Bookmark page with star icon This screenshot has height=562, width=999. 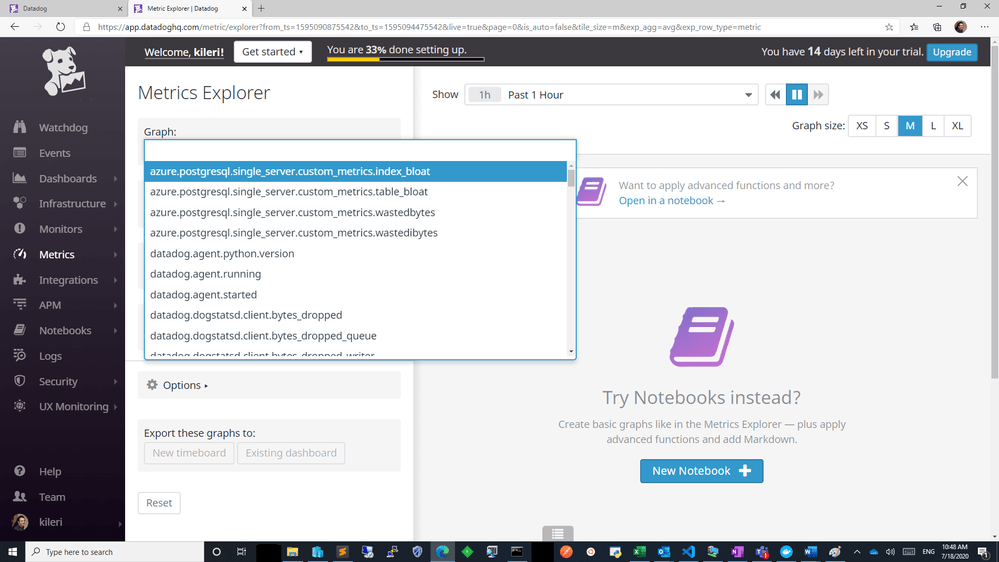point(889,27)
